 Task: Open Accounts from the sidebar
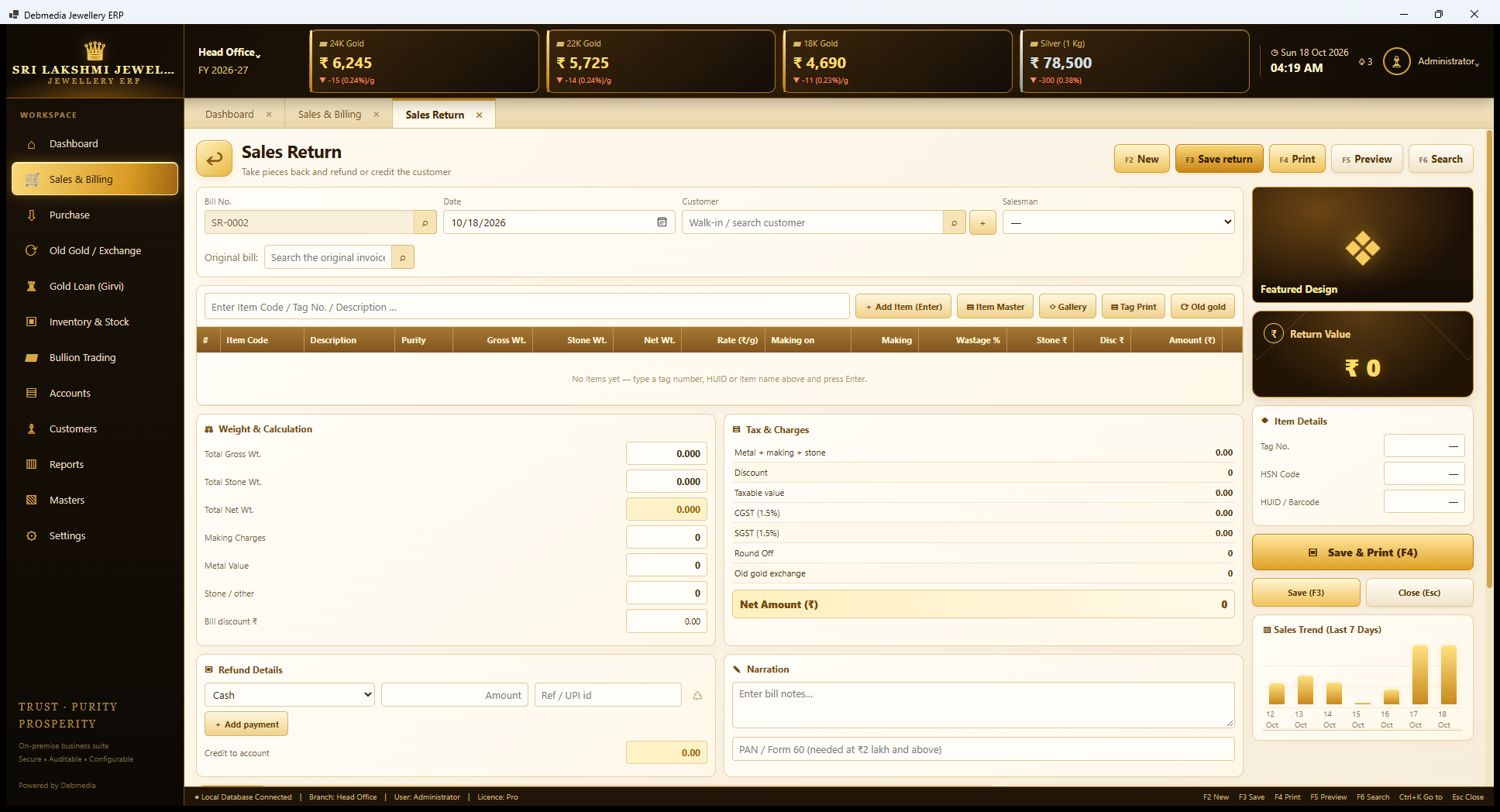(95, 393)
